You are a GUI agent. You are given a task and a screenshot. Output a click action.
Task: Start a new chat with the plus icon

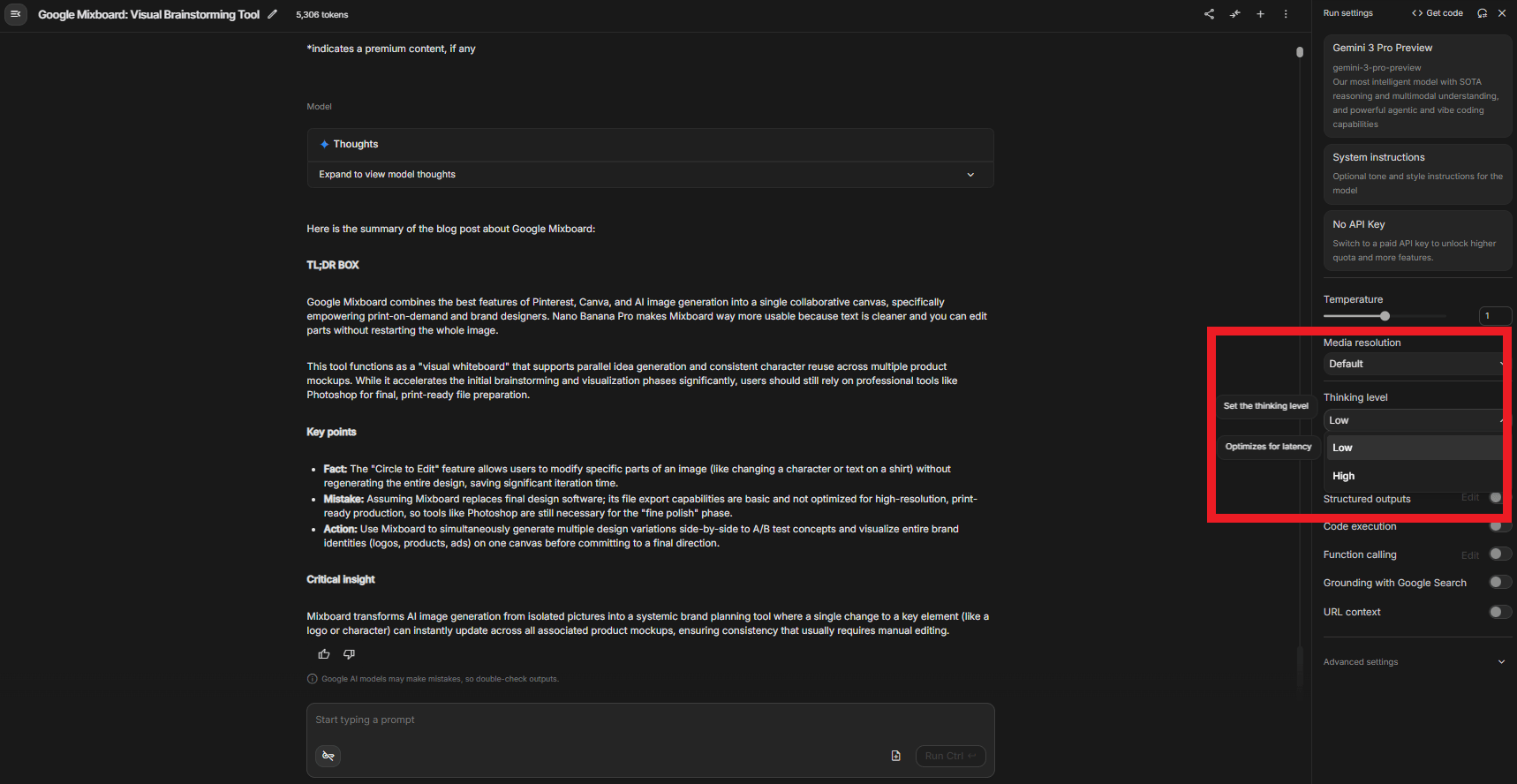coord(1260,14)
